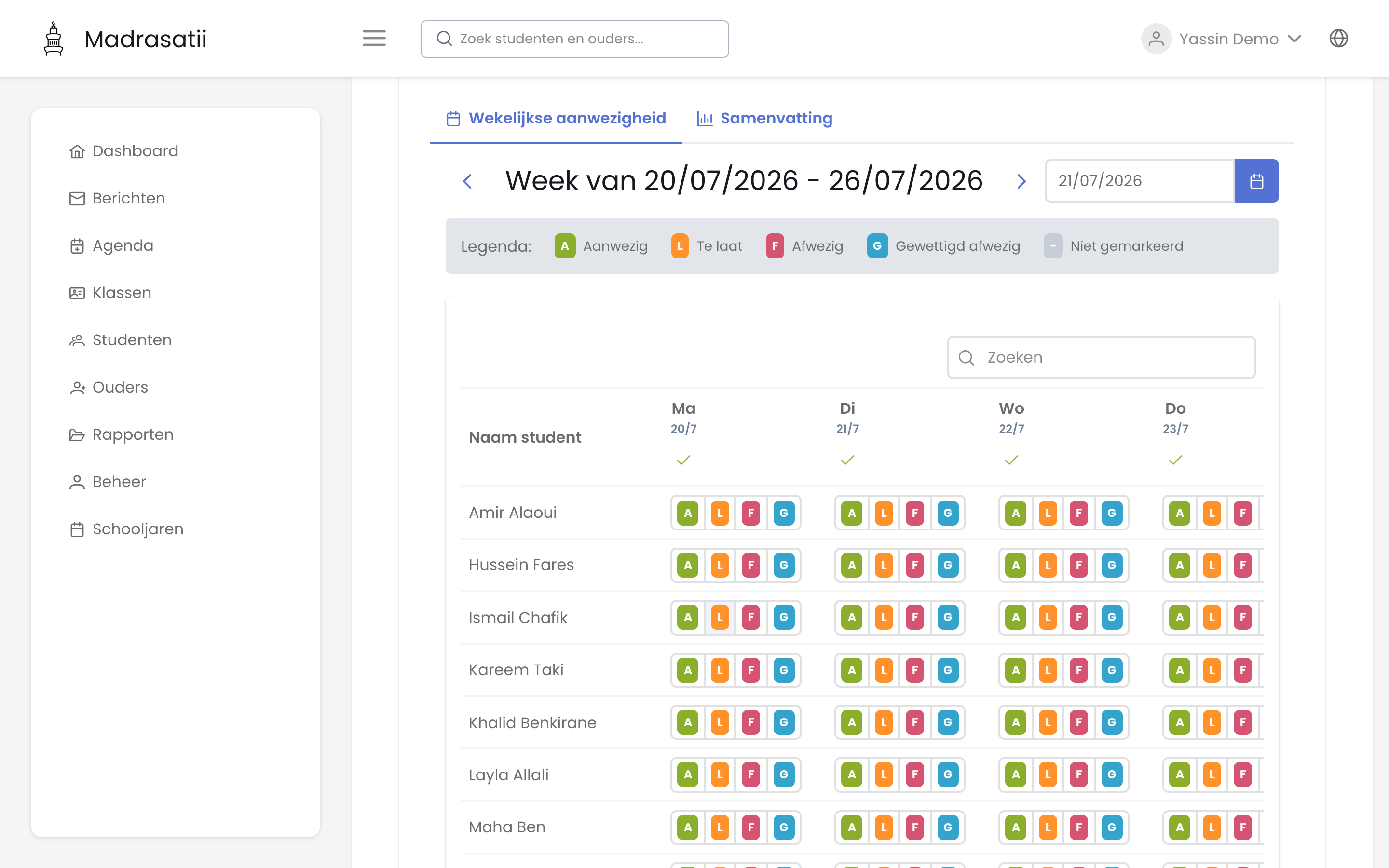Click the date field showing 21/07/2026
1389x868 pixels.
coord(1139,181)
